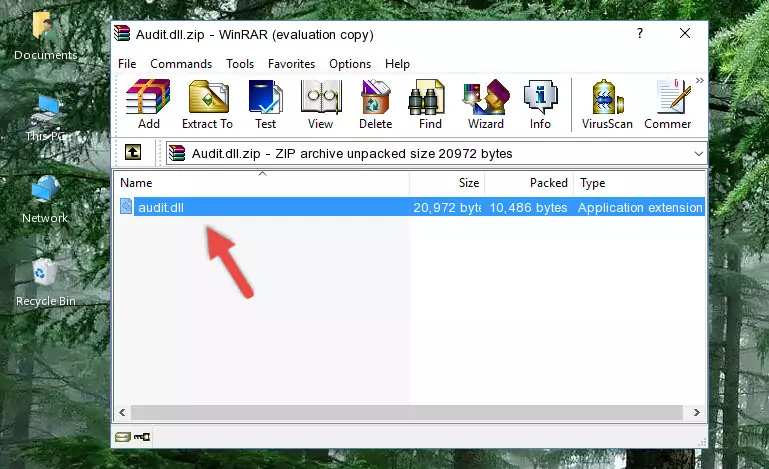The height and width of the screenshot is (469, 769).
Task: Click the horizontal scrollbar right arrow
Action: pos(696,413)
